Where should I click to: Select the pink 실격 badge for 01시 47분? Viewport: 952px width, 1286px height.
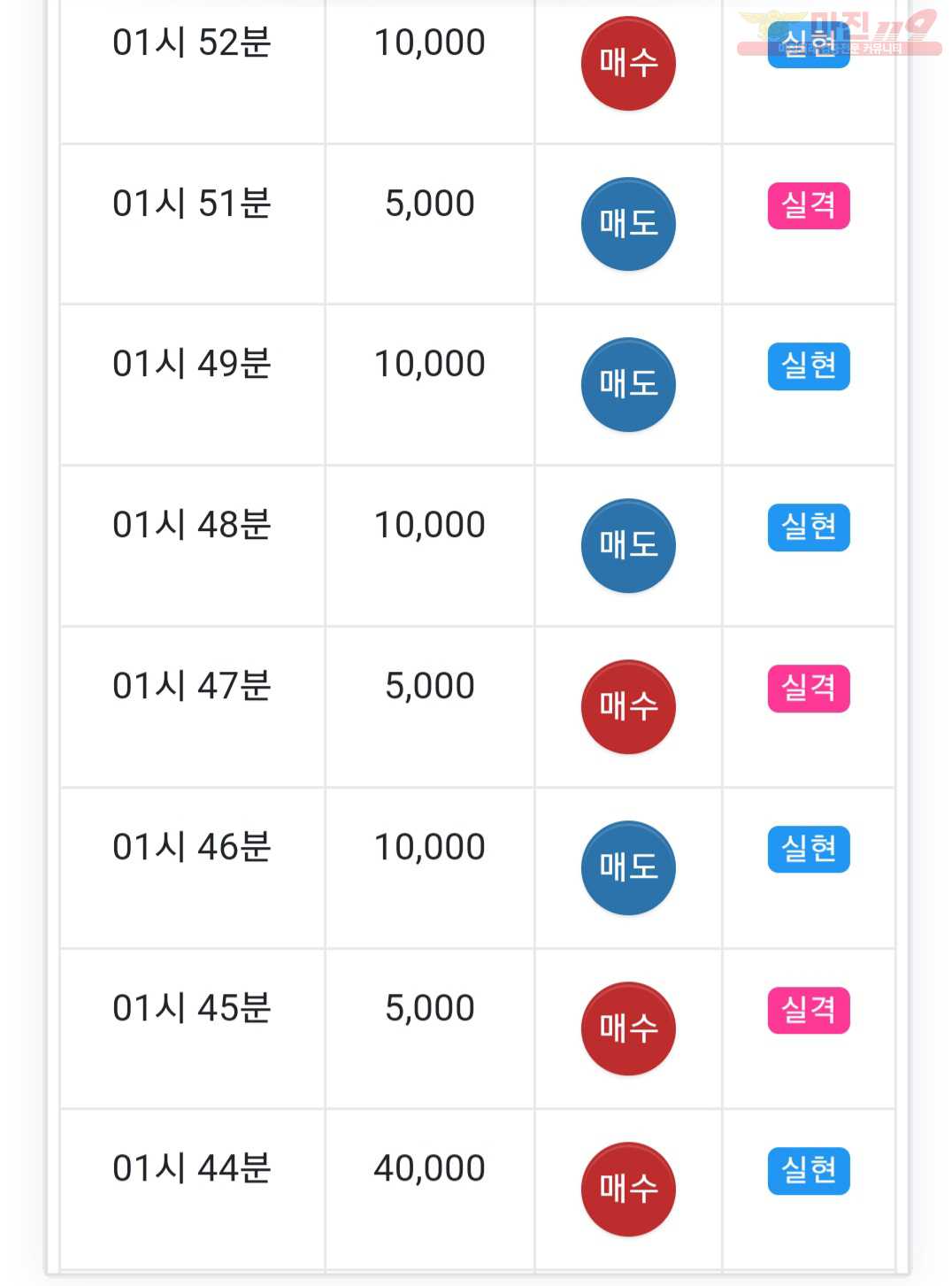809,688
